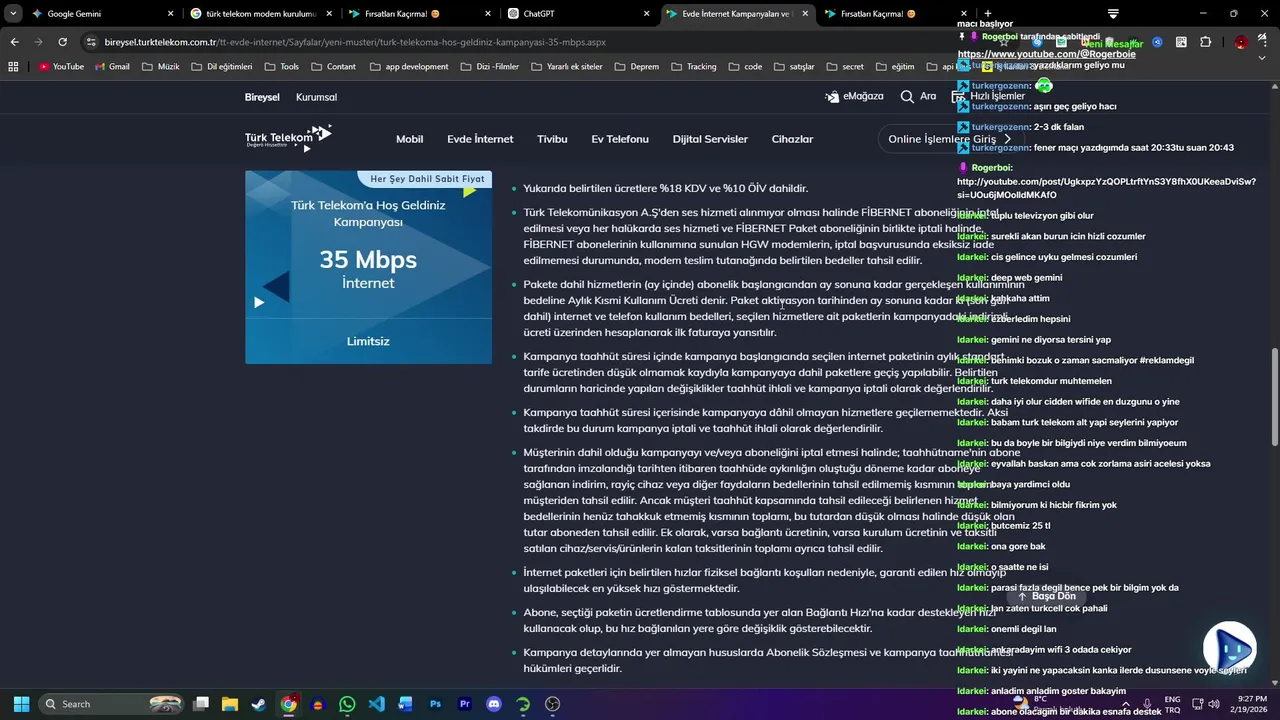Select the Kurumsal site section
The width and height of the screenshot is (1280, 720).
tap(316, 97)
